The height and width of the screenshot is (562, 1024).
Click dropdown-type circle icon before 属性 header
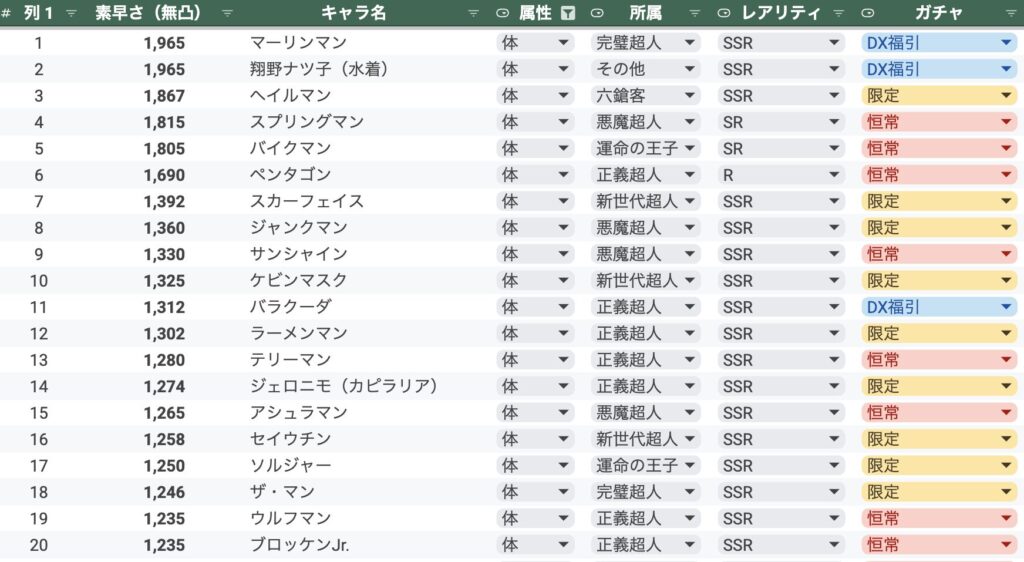click(502, 13)
